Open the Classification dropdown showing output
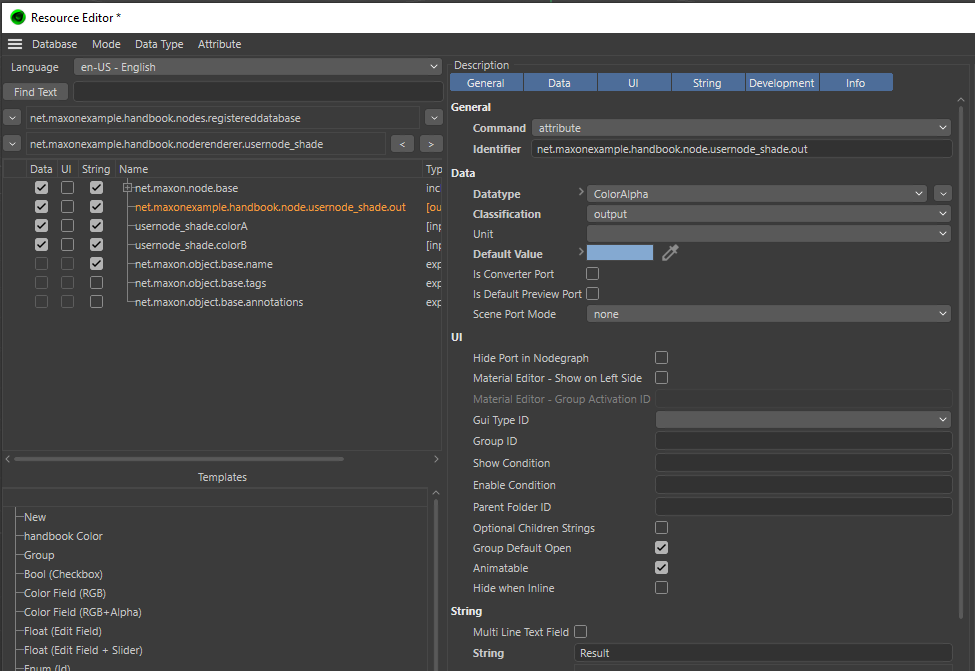 [768, 214]
